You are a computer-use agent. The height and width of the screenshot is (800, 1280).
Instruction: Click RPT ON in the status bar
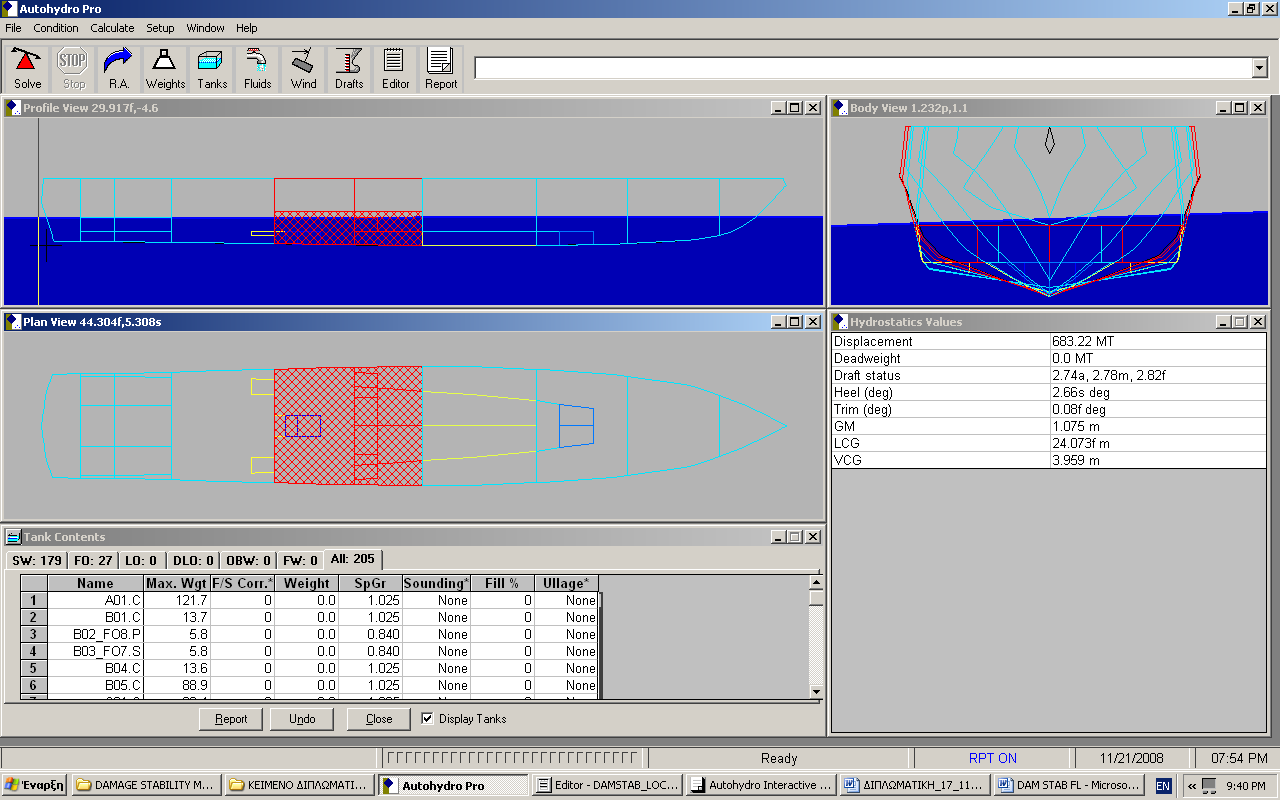(x=992, y=758)
